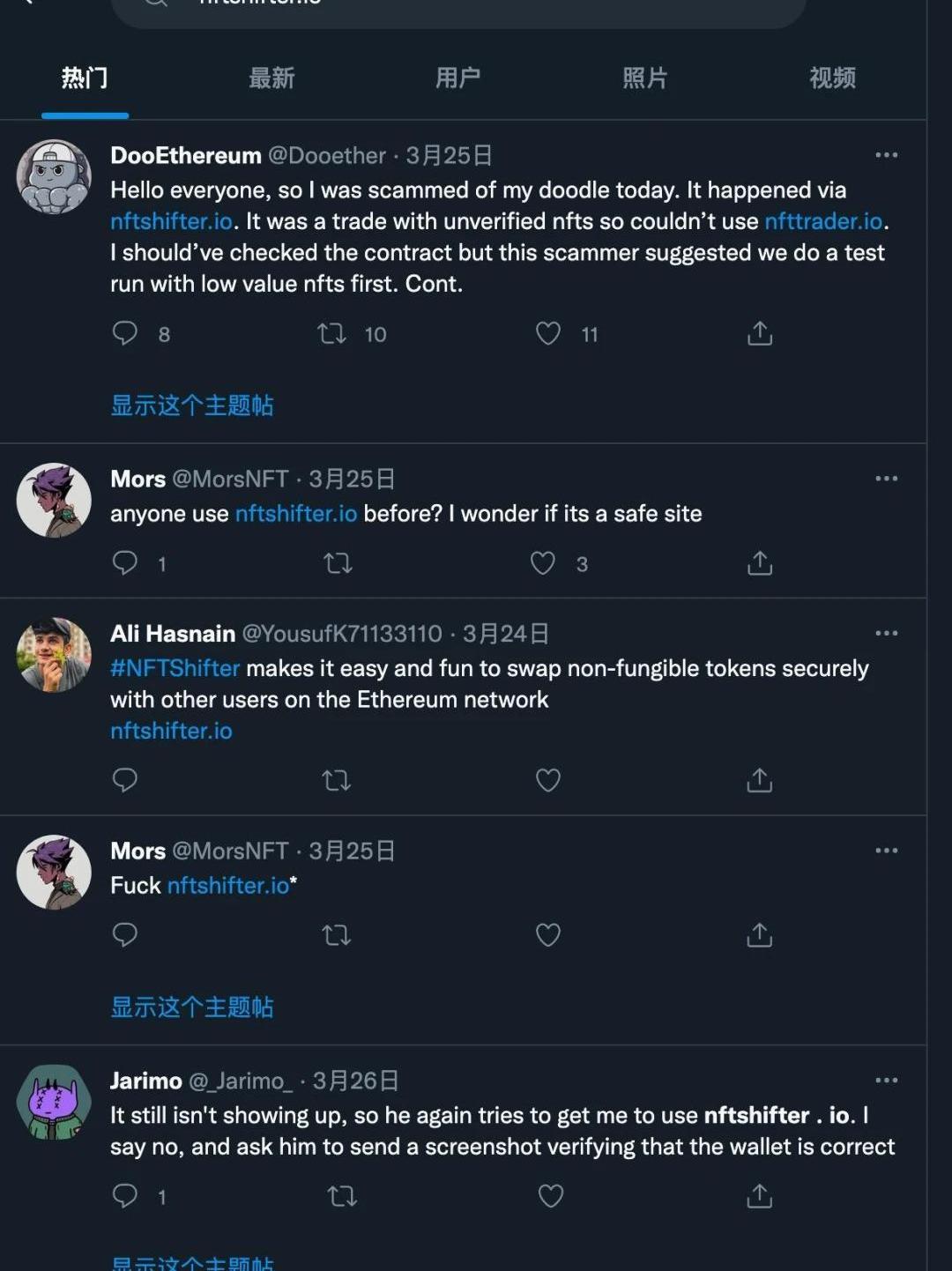Open more options on DooEthereum's tweet

coord(886,155)
